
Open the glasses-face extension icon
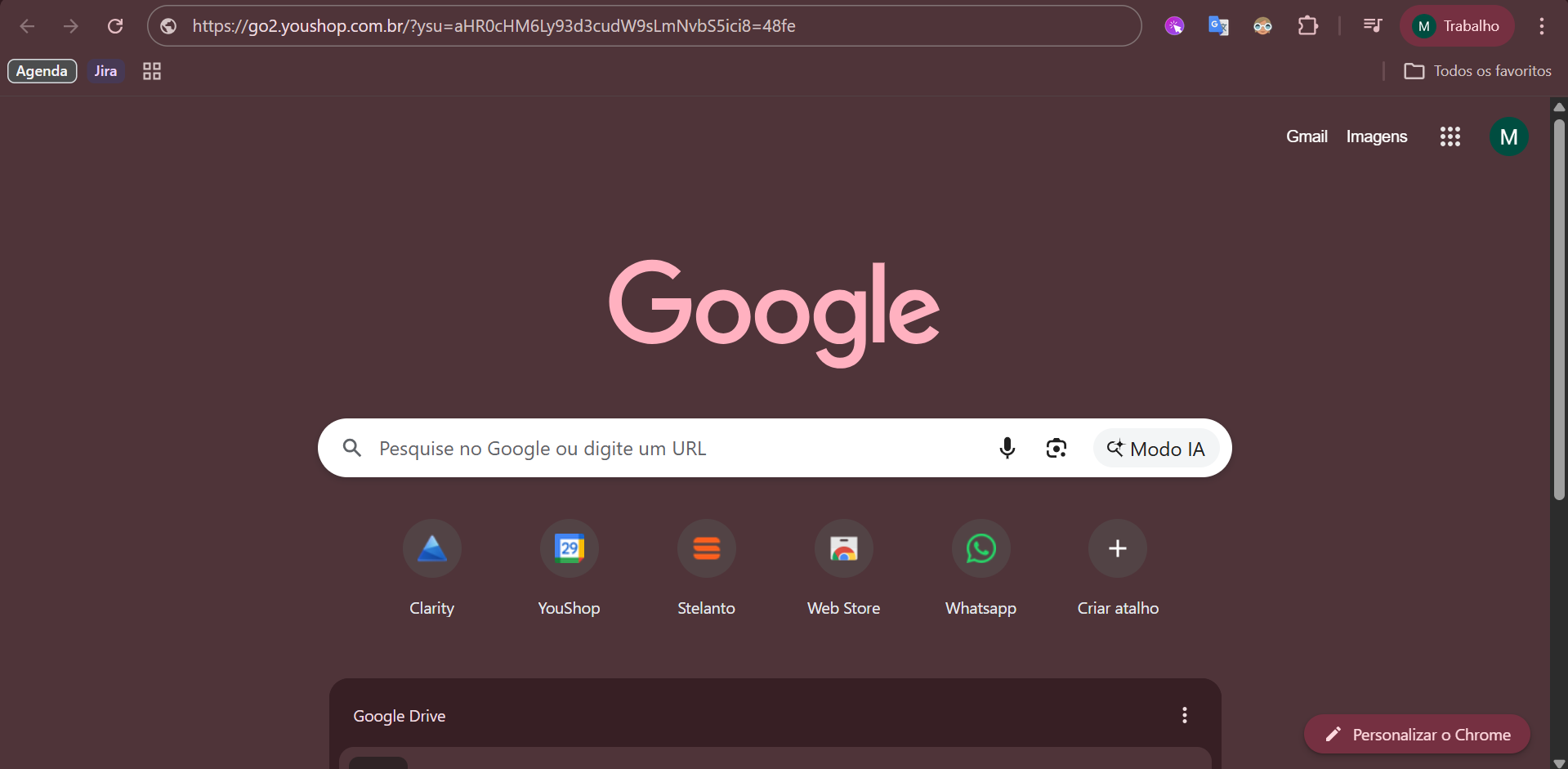point(1262,26)
